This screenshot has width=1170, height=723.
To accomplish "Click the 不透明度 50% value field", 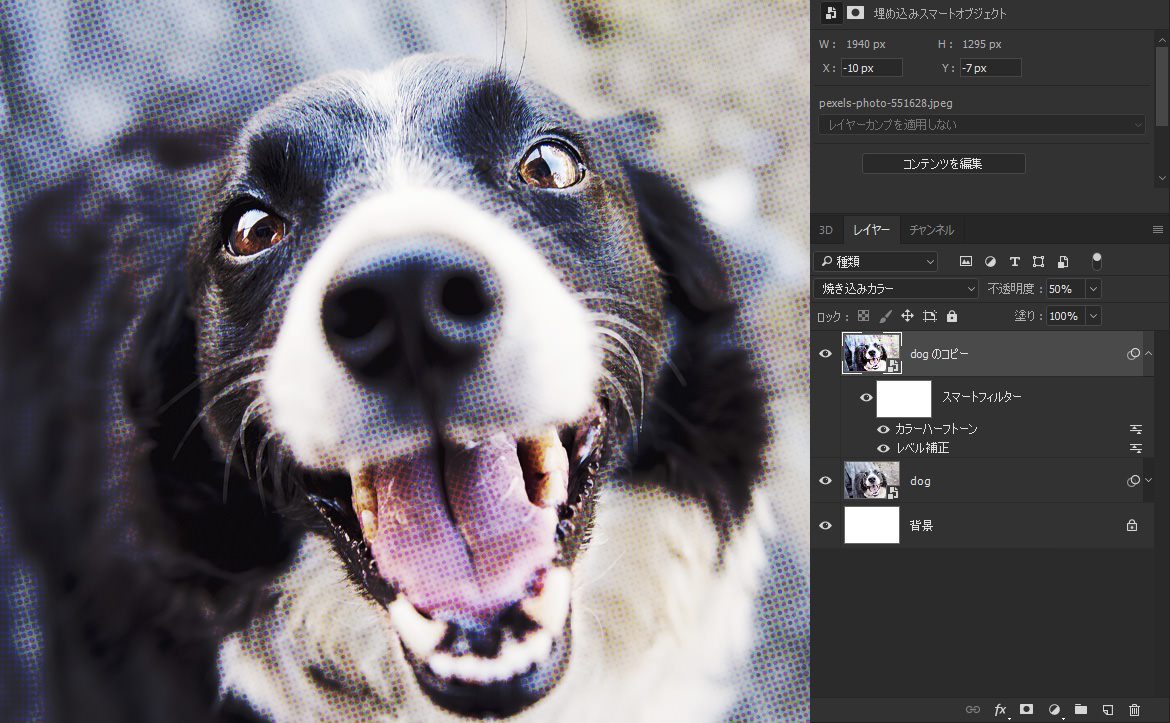I will 1066,289.
